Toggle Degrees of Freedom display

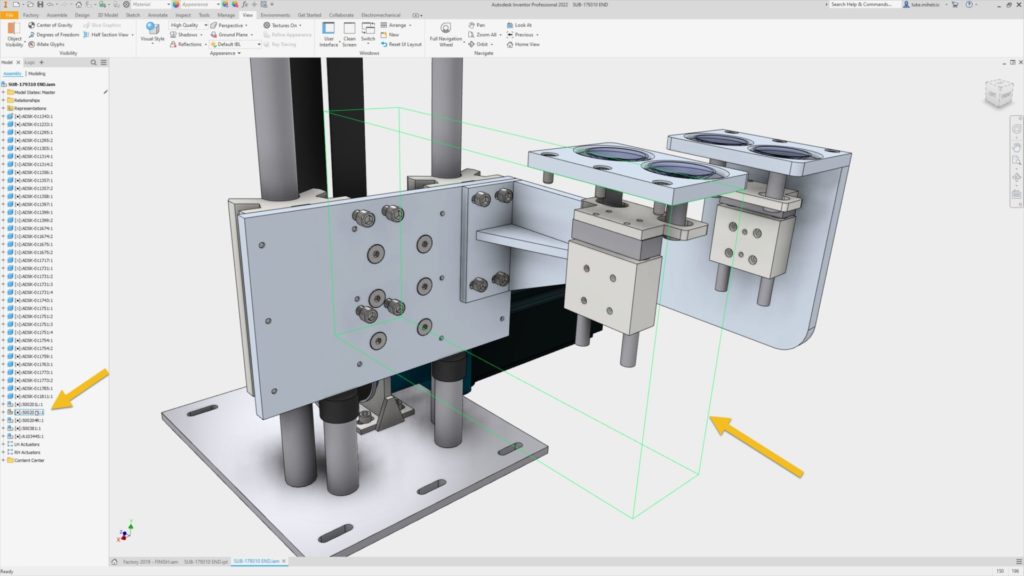tap(54, 35)
